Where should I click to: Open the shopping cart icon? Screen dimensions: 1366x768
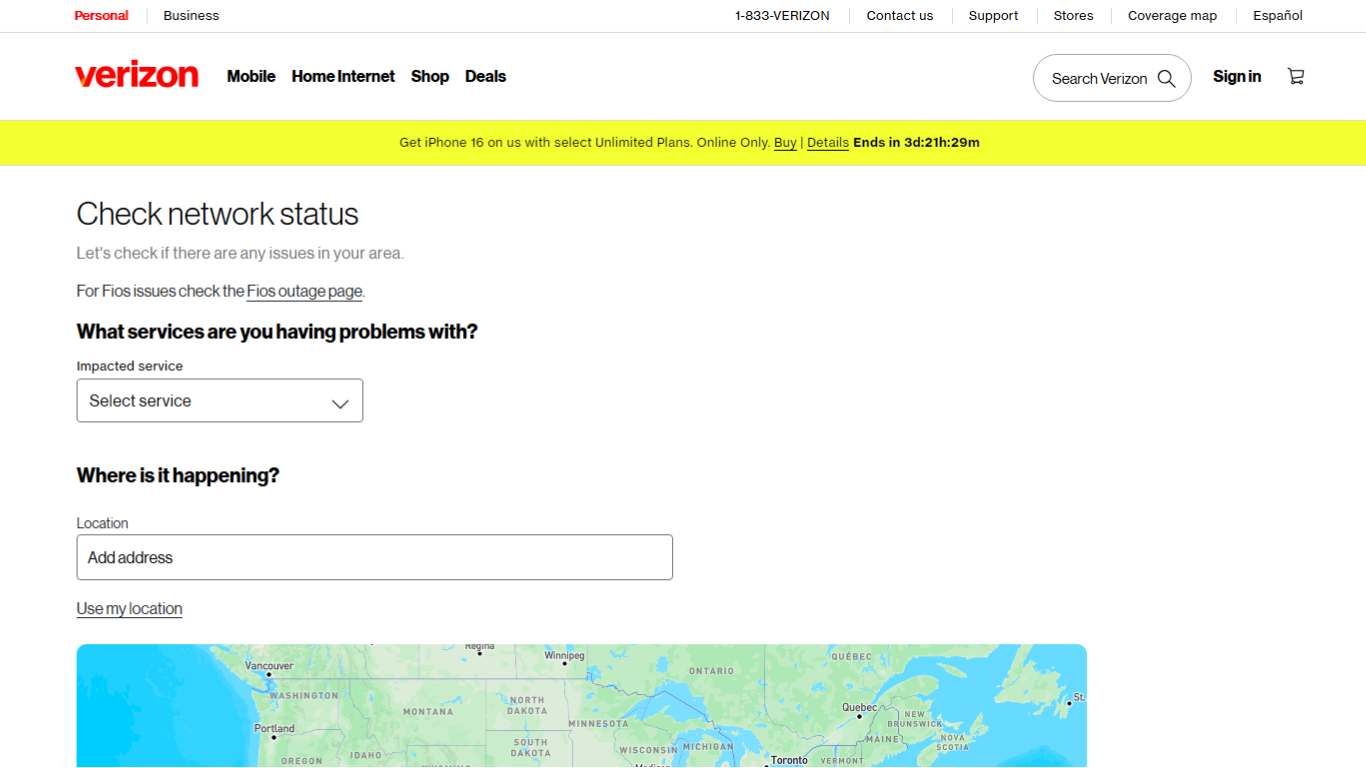click(1296, 76)
